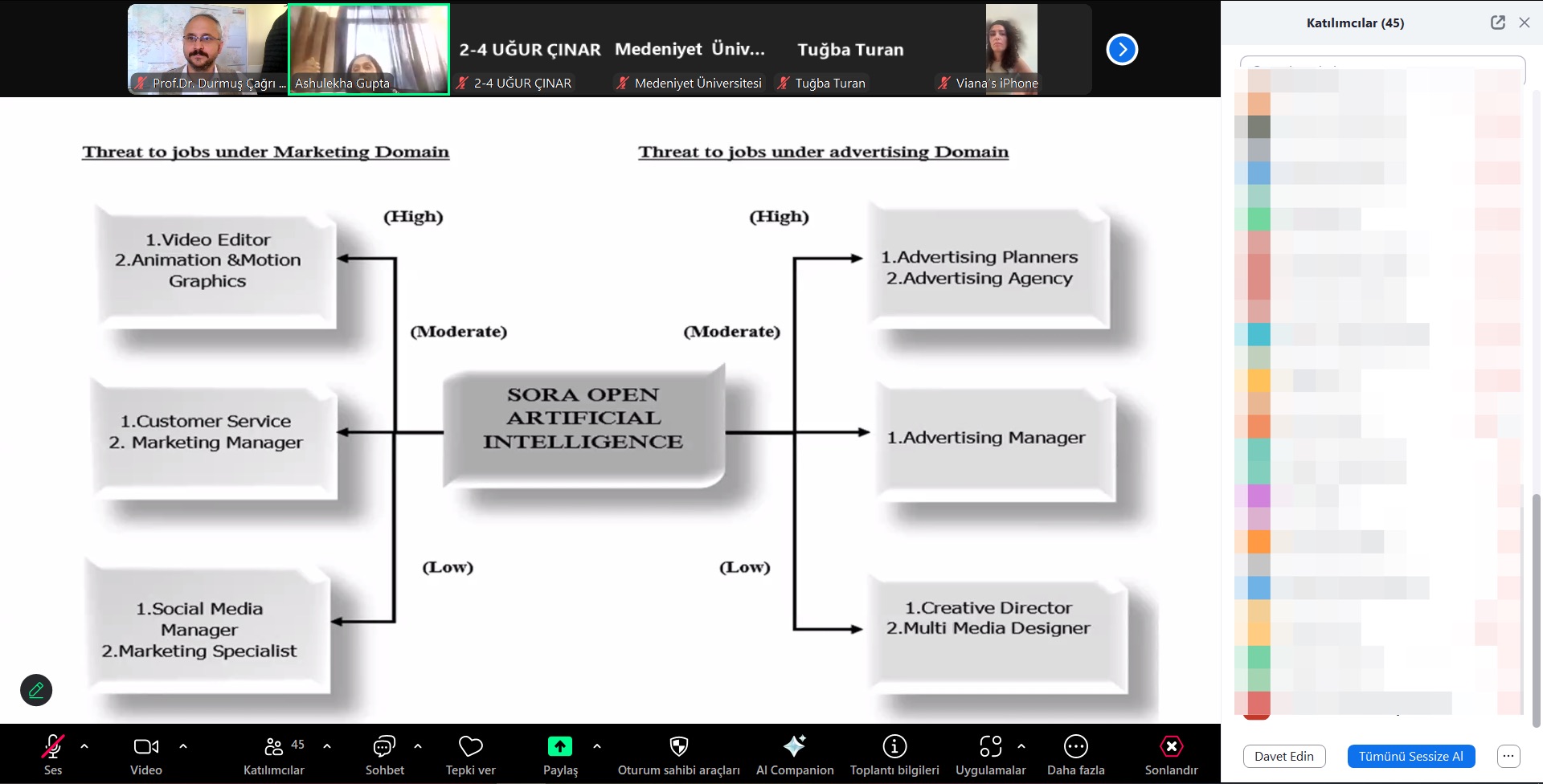Select Viana's iPhone video tile
The height and width of the screenshot is (784, 1543).
click(1012, 50)
